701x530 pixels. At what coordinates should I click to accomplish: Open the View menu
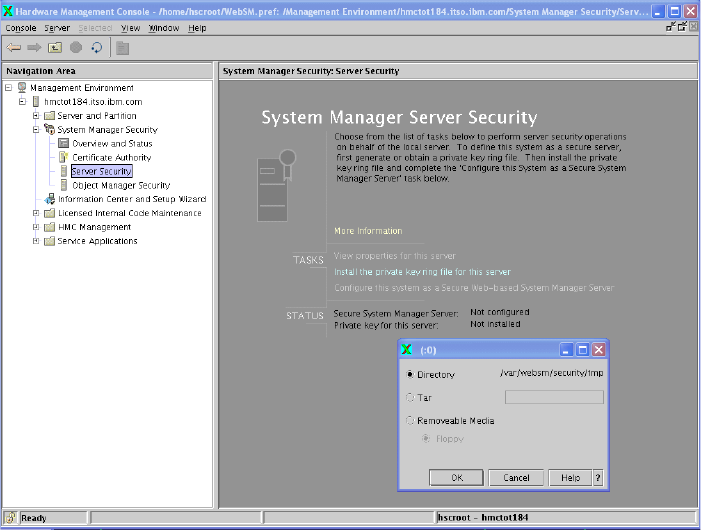tap(131, 28)
